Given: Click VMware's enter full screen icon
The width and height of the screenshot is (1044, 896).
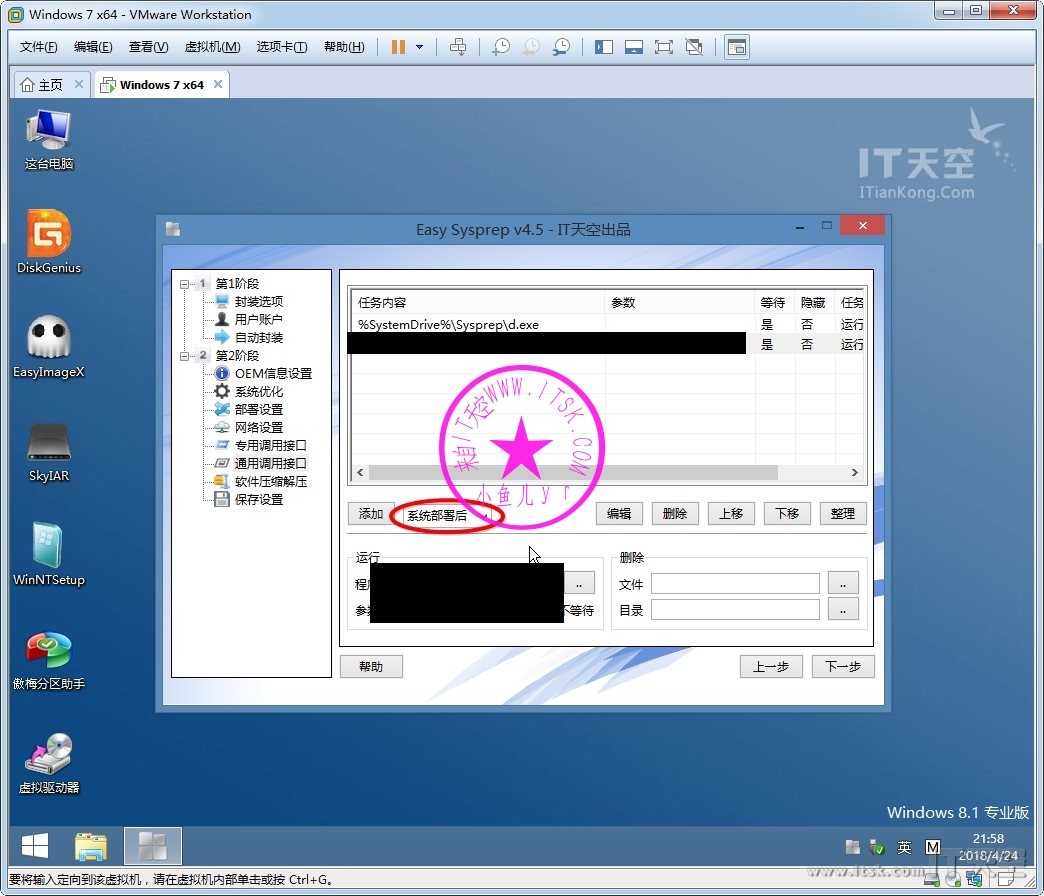Looking at the screenshot, I should [663, 47].
